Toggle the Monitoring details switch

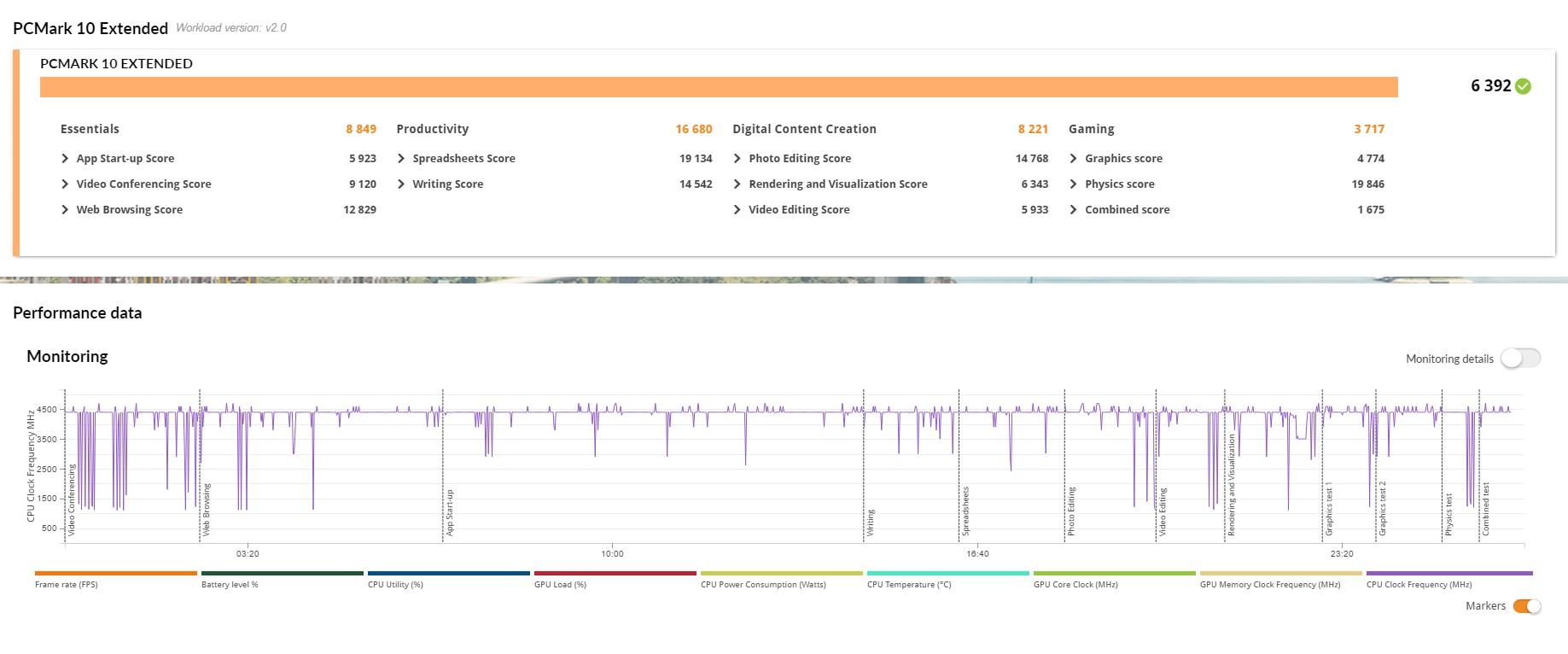(1521, 359)
